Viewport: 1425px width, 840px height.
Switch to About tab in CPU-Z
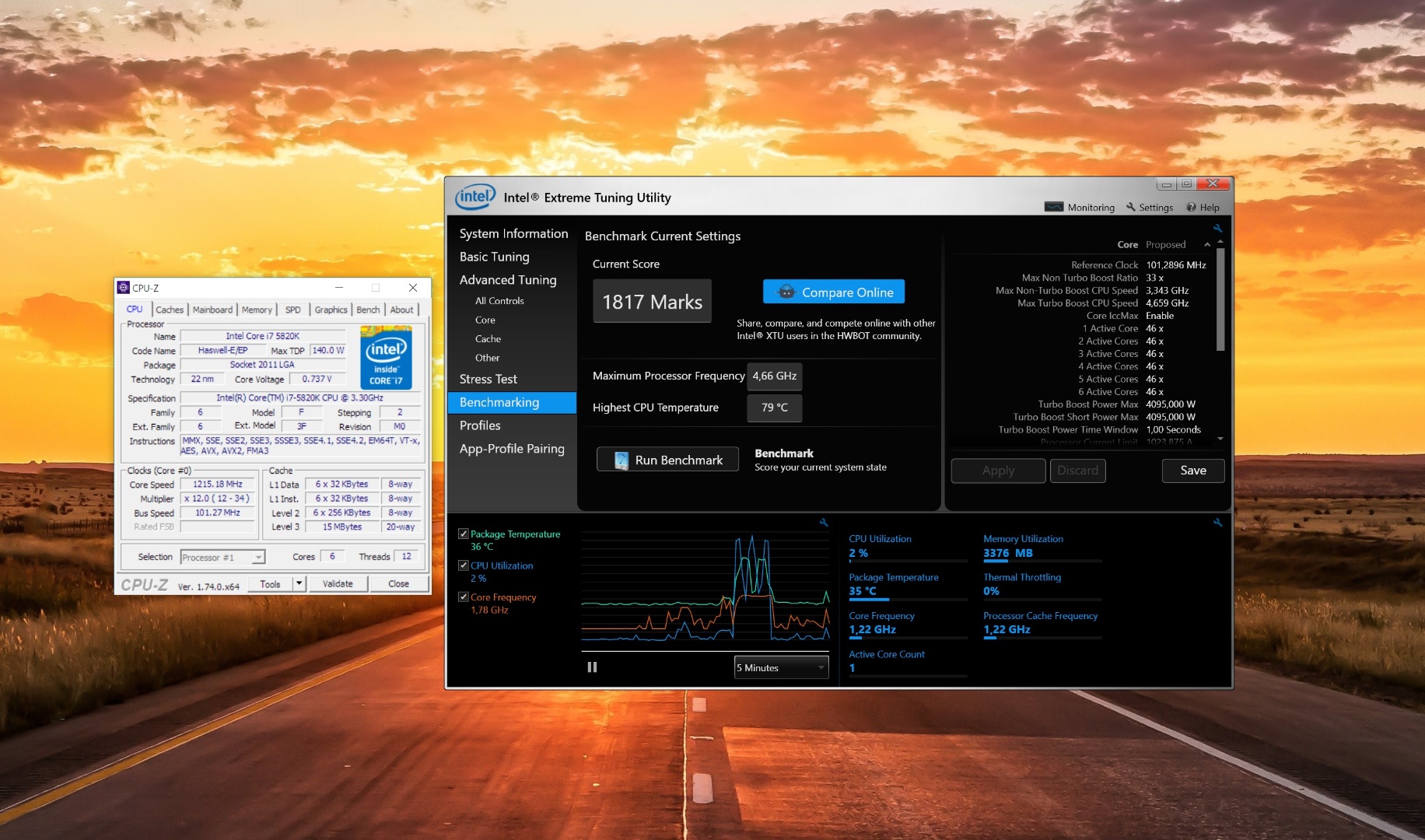[x=401, y=310]
